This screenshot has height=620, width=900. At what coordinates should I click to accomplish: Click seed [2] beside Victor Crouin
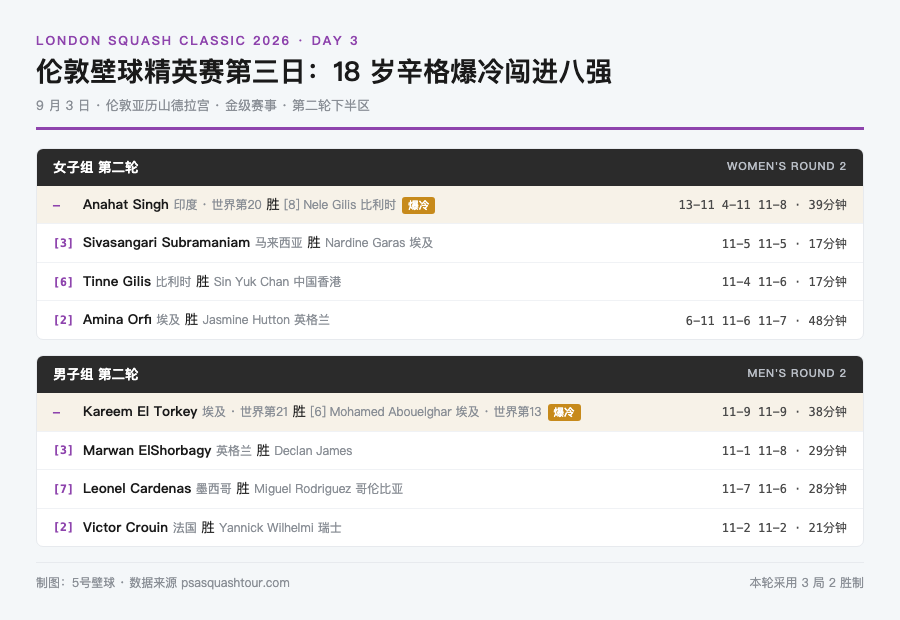click(63, 528)
